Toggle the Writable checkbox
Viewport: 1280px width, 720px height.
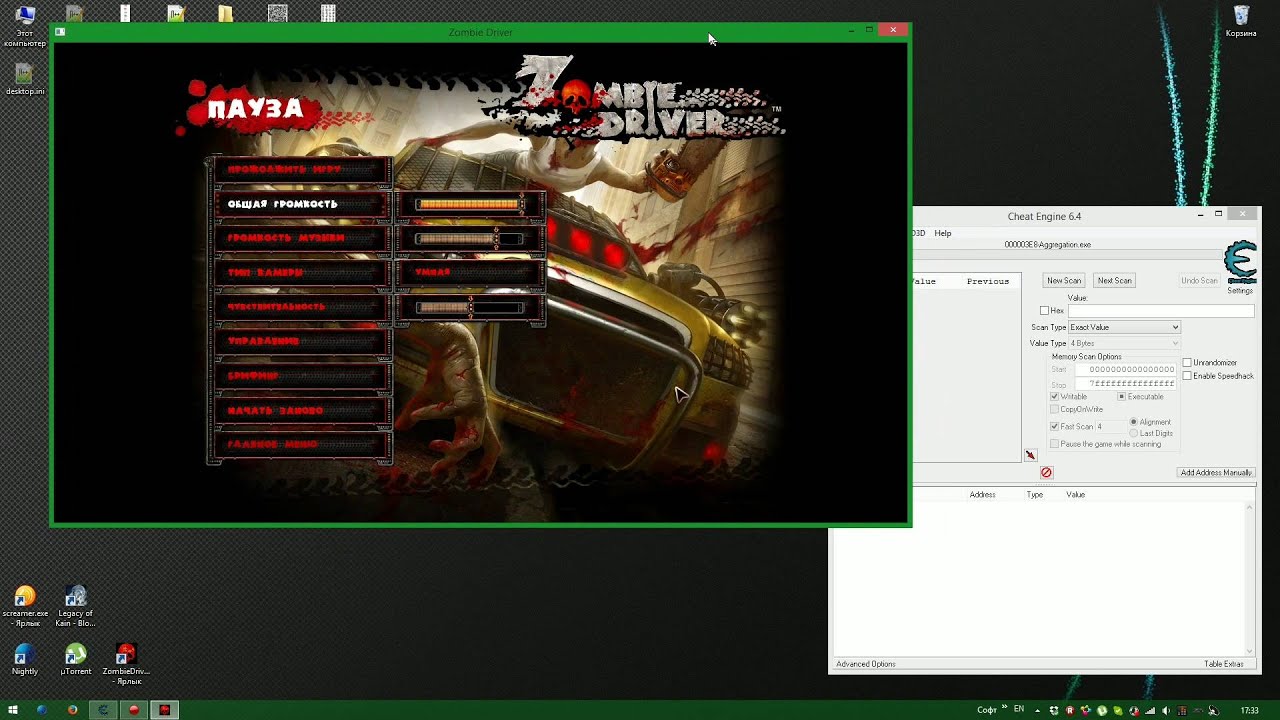pos(1054,397)
